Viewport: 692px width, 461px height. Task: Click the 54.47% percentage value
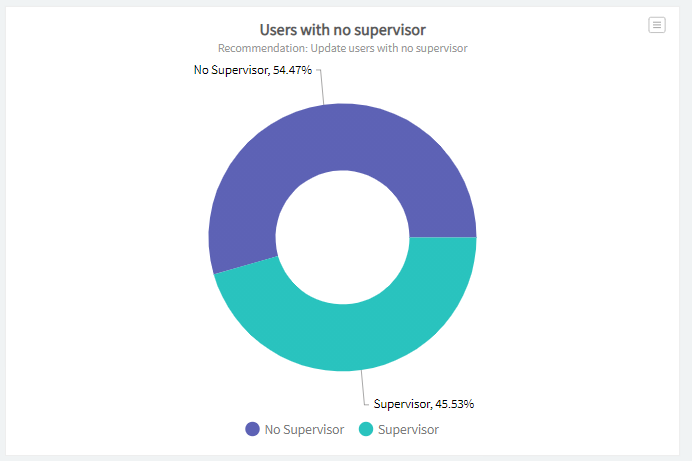point(292,69)
